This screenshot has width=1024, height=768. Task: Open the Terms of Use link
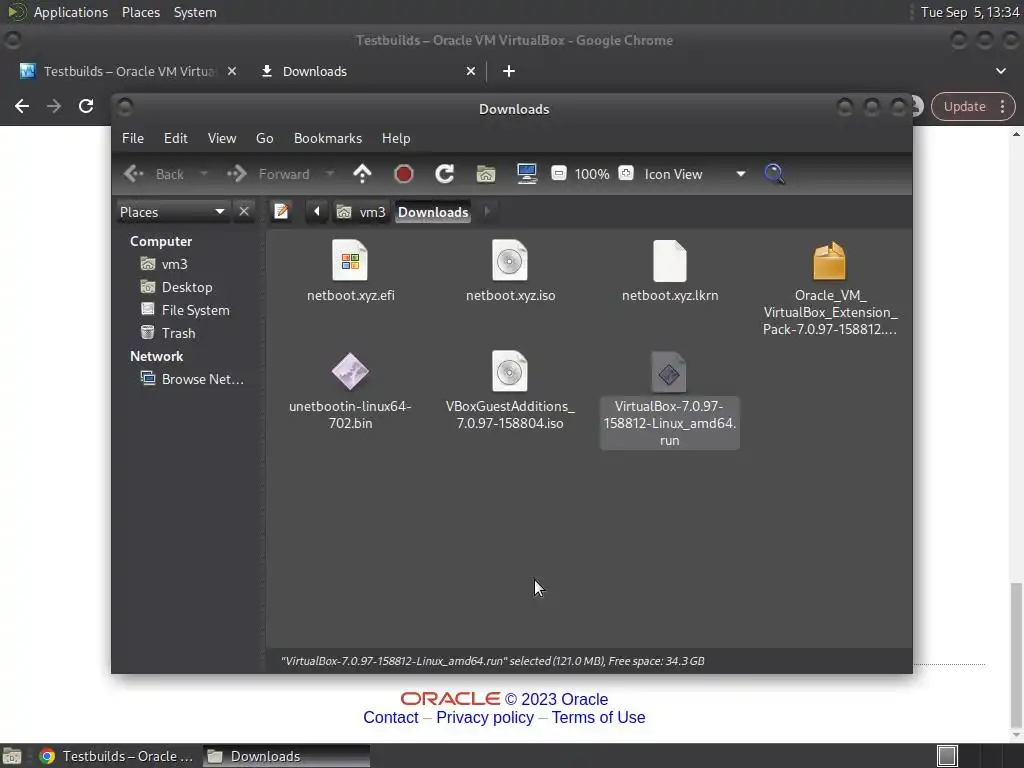598,718
